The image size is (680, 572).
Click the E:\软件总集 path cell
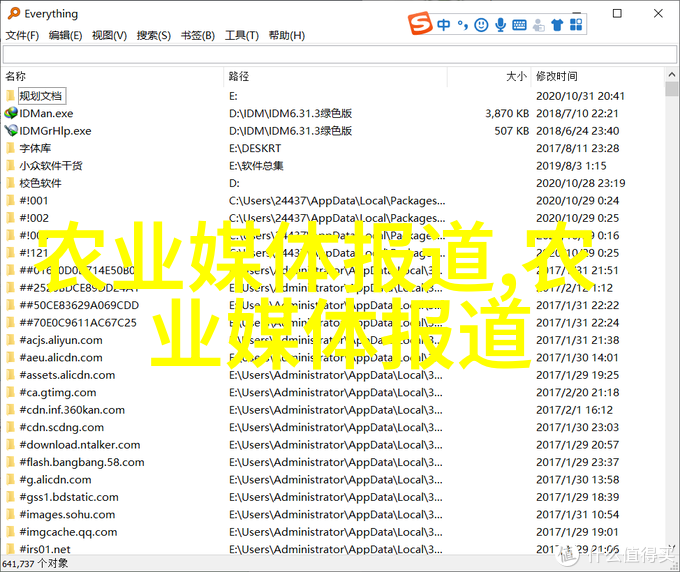click(256, 166)
